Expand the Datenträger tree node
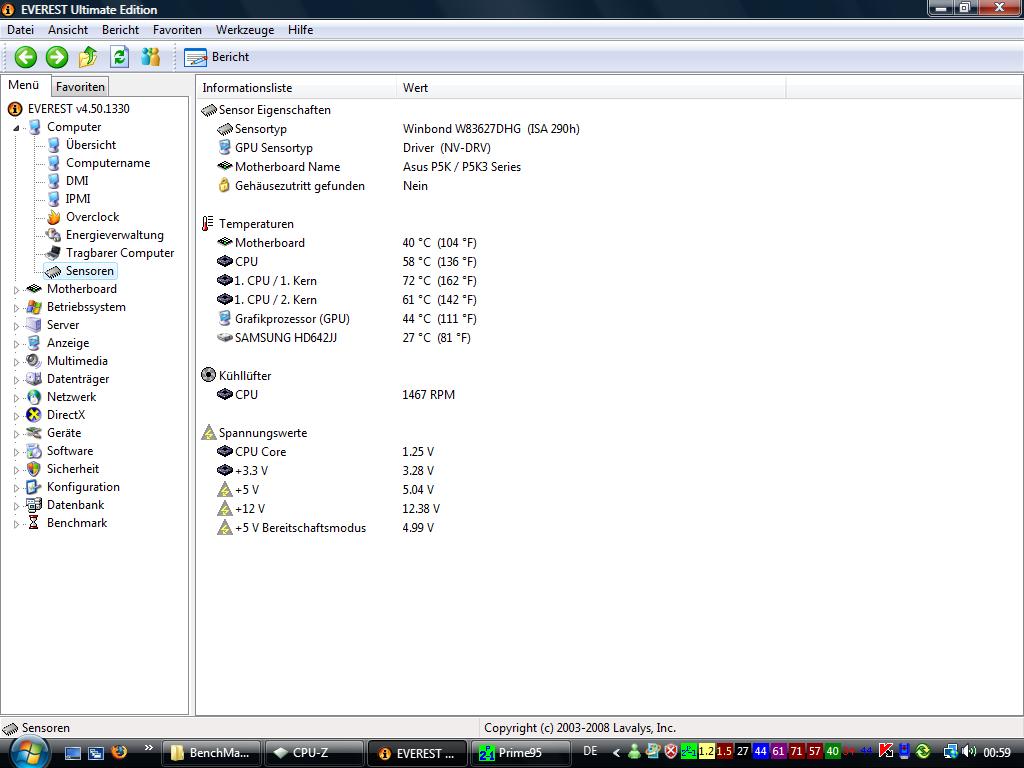 click(17, 379)
